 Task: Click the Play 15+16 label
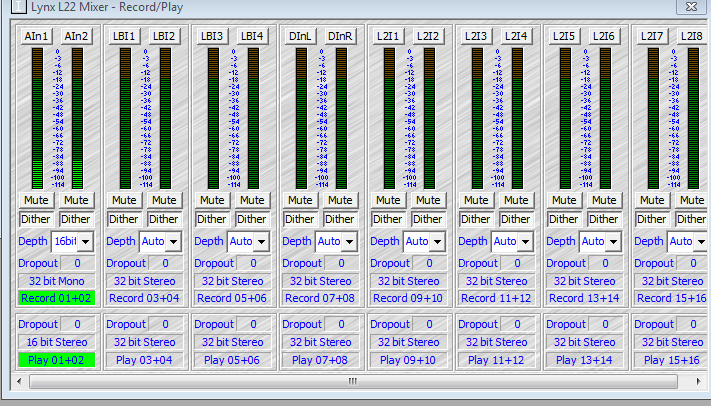click(672, 360)
